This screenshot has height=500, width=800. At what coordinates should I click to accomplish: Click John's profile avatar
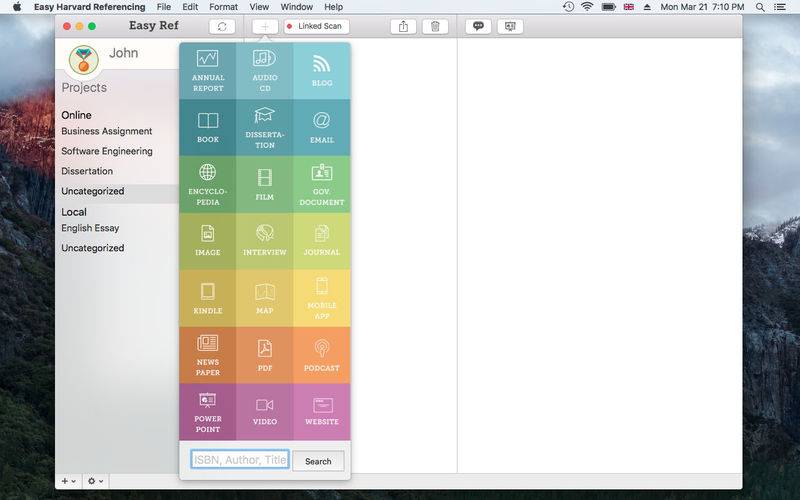click(x=83, y=60)
